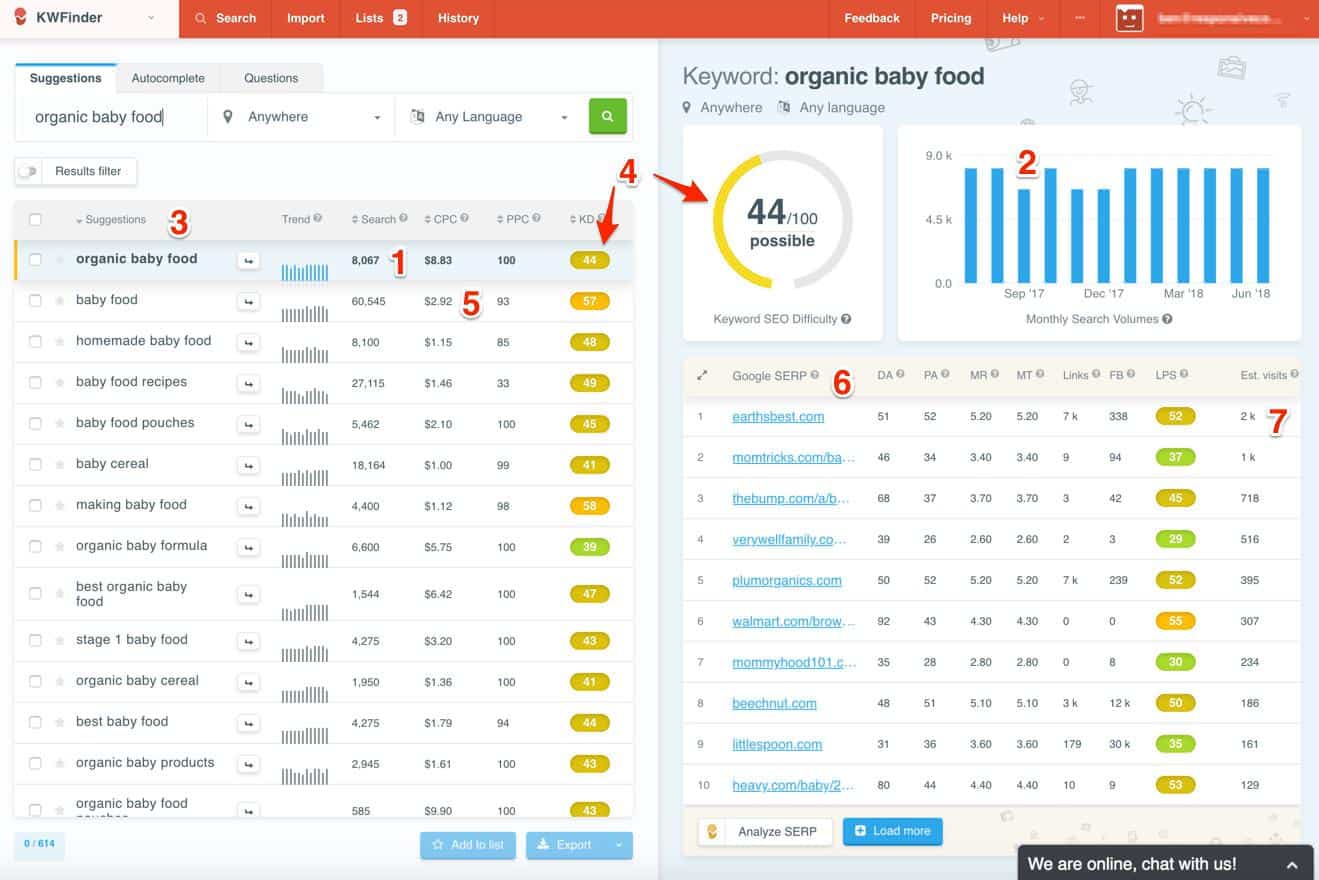Click the Dec '17 bar in volume chart
The width and height of the screenshot is (1319, 880).
click(x=1103, y=236)
